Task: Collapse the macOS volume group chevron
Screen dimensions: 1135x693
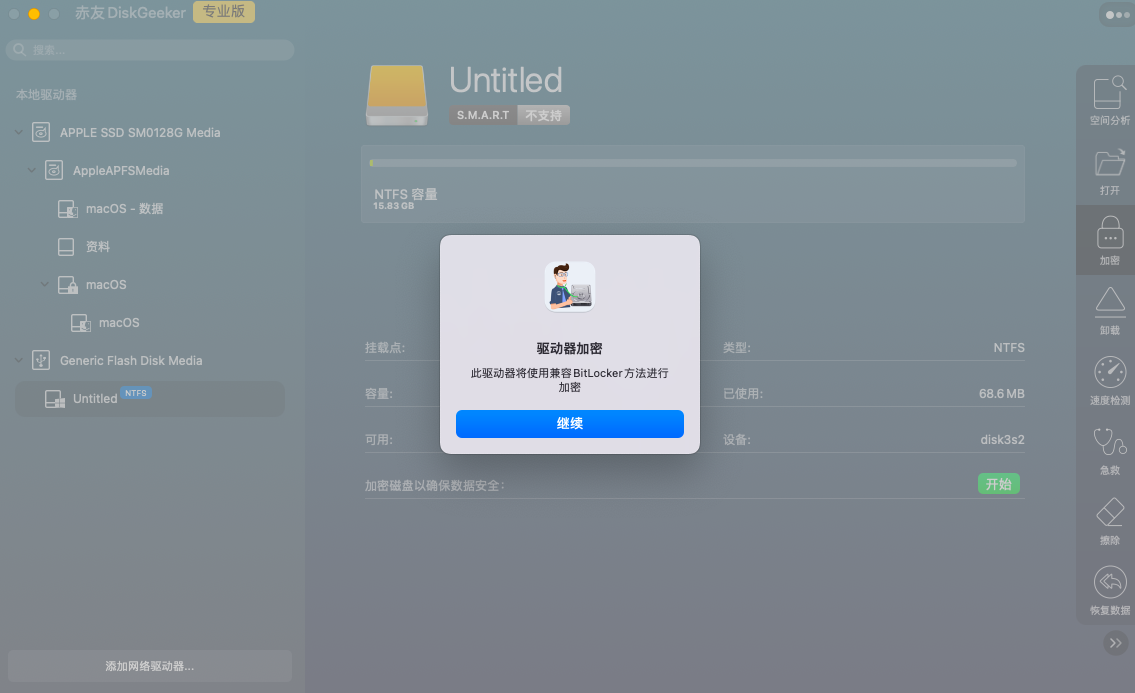Action: pyautogui.click(x=45, y=284)
